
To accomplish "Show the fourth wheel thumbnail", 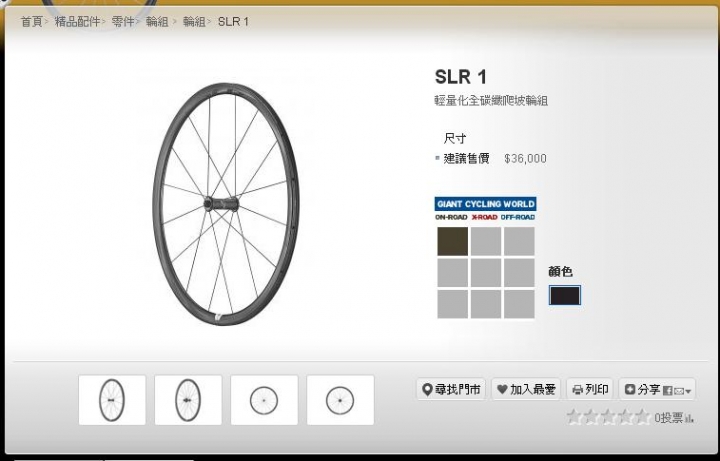I will click(x=340, y=400).
